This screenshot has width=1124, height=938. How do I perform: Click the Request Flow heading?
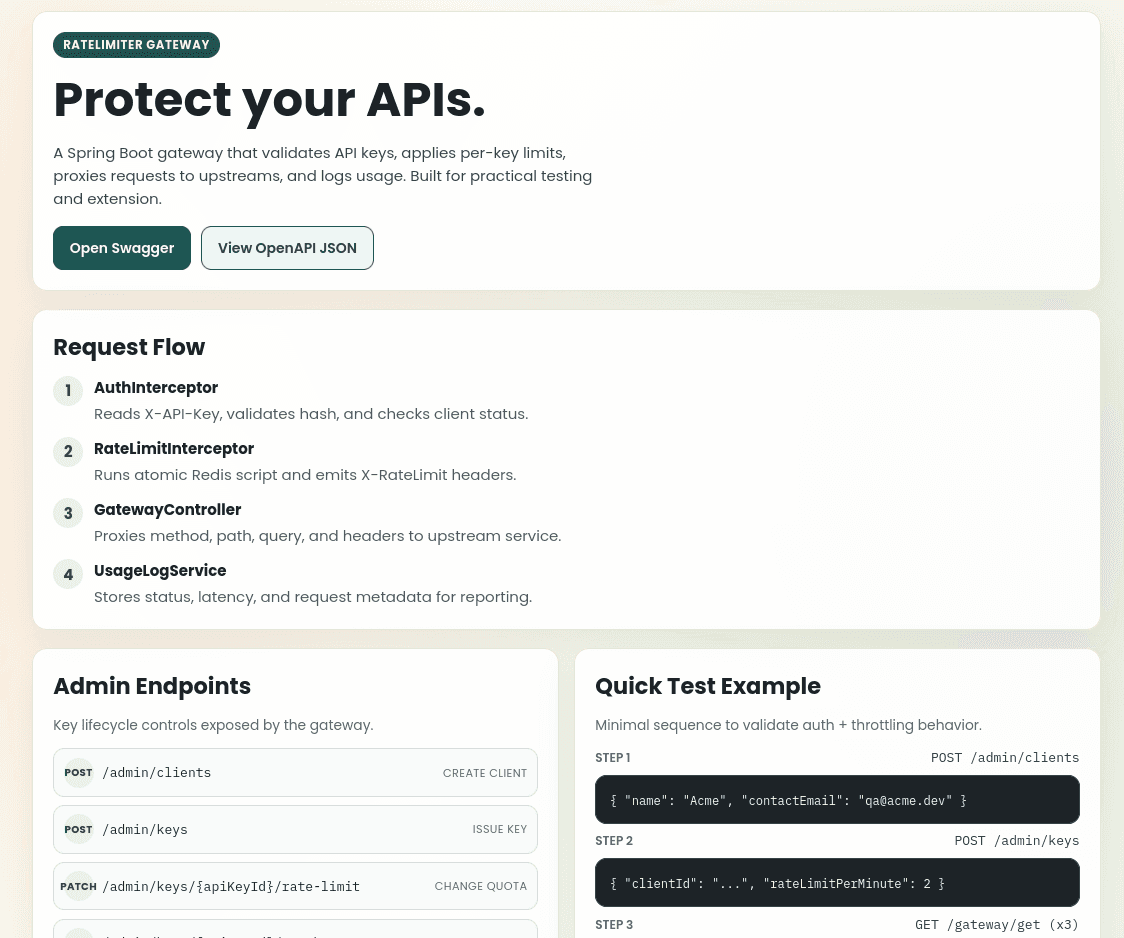tap(129, 347)
